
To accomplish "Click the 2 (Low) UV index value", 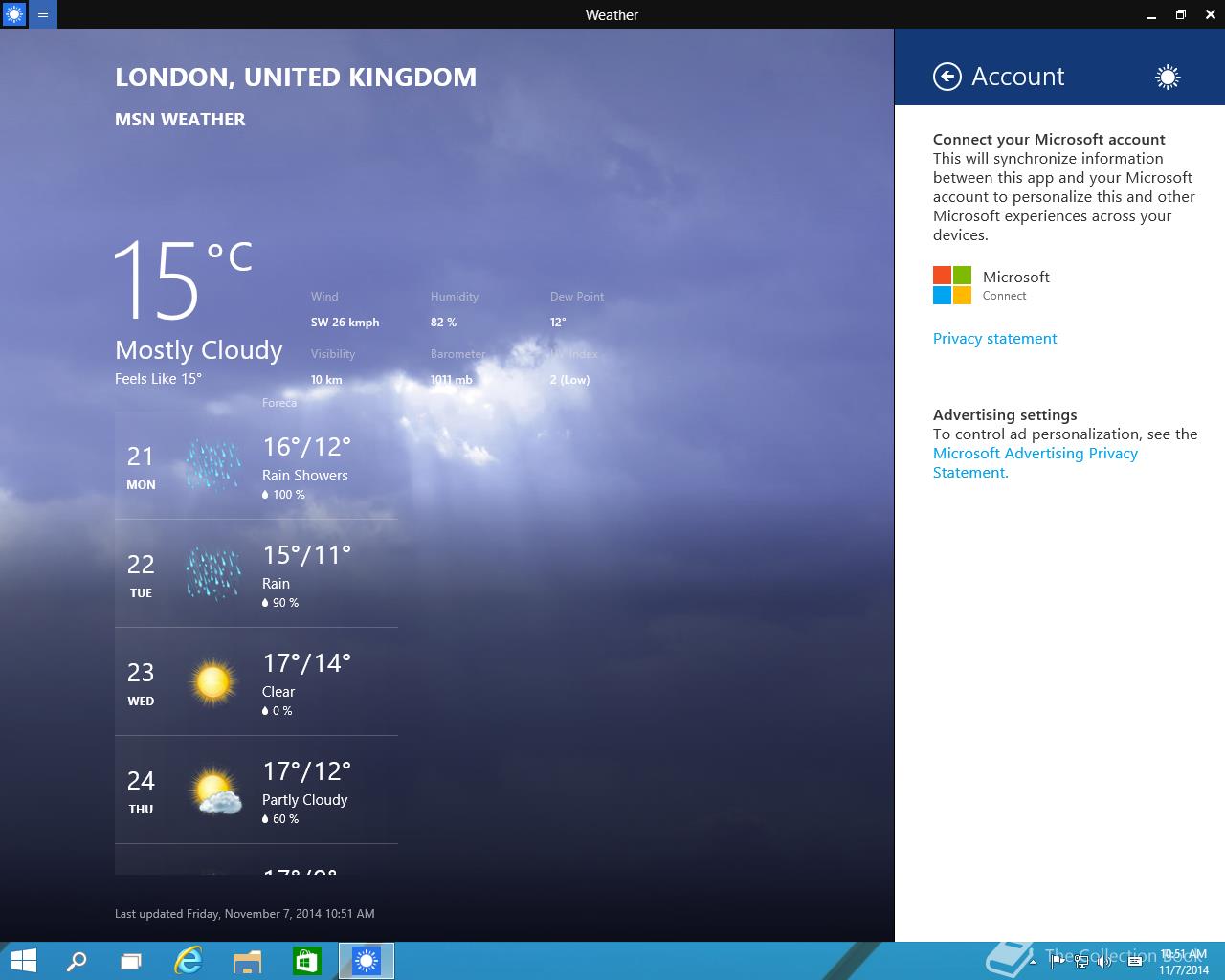I will [x=569, y=380].
